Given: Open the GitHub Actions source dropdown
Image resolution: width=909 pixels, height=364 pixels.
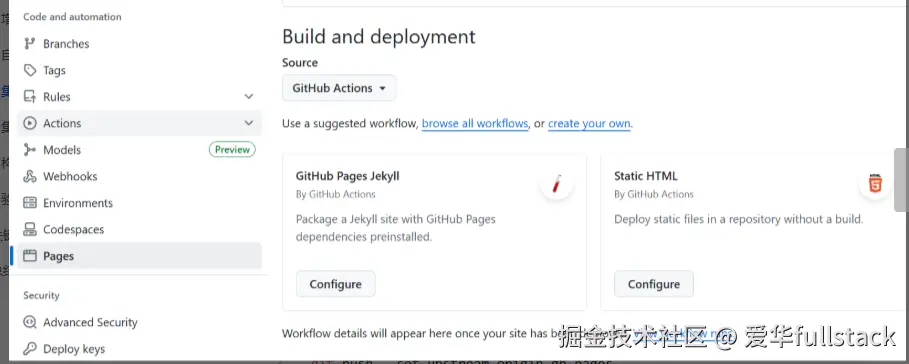Looking at the screenshot, I should (339, 88).
